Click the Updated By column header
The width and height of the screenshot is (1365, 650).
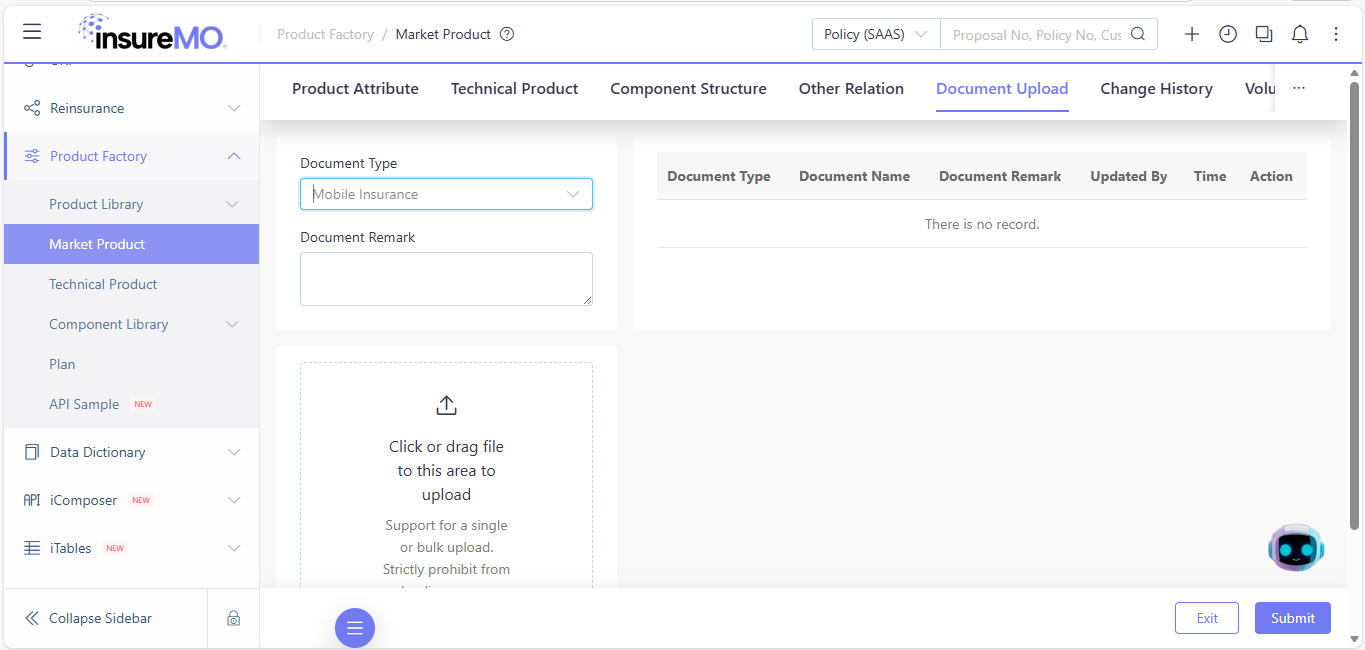[1128, 176]
